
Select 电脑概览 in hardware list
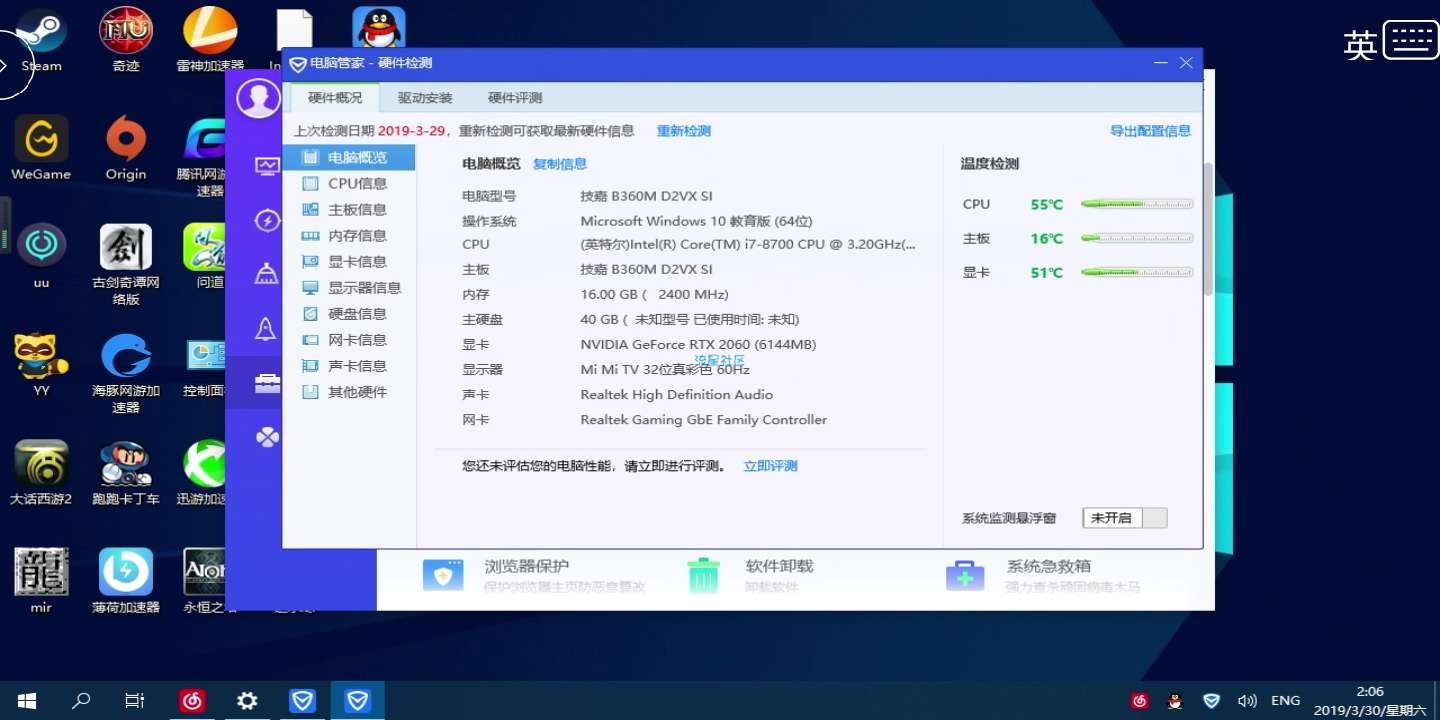click(349, 157)
